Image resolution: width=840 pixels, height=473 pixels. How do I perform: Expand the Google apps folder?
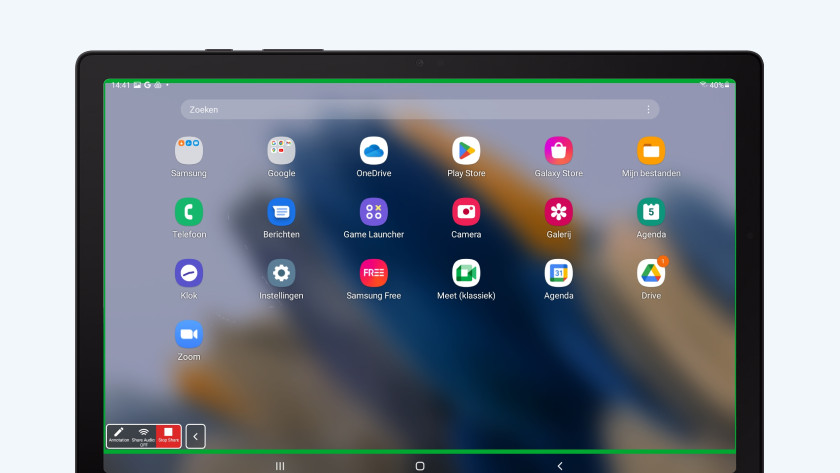pyautogui.click(x=281, y=151)
